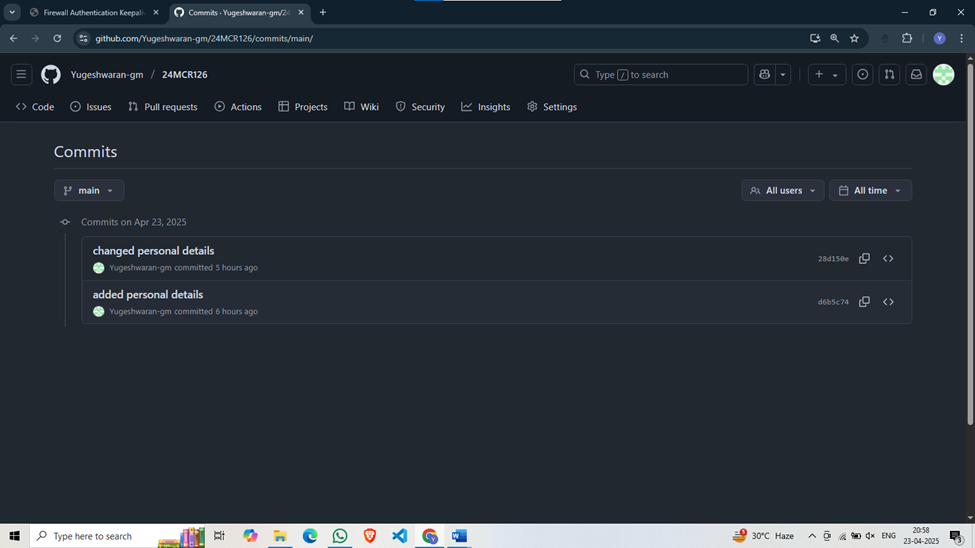Click the taskbar 'Type here to search' box
Viewport: 975px width, 548px height.
[x=116, y=536]
